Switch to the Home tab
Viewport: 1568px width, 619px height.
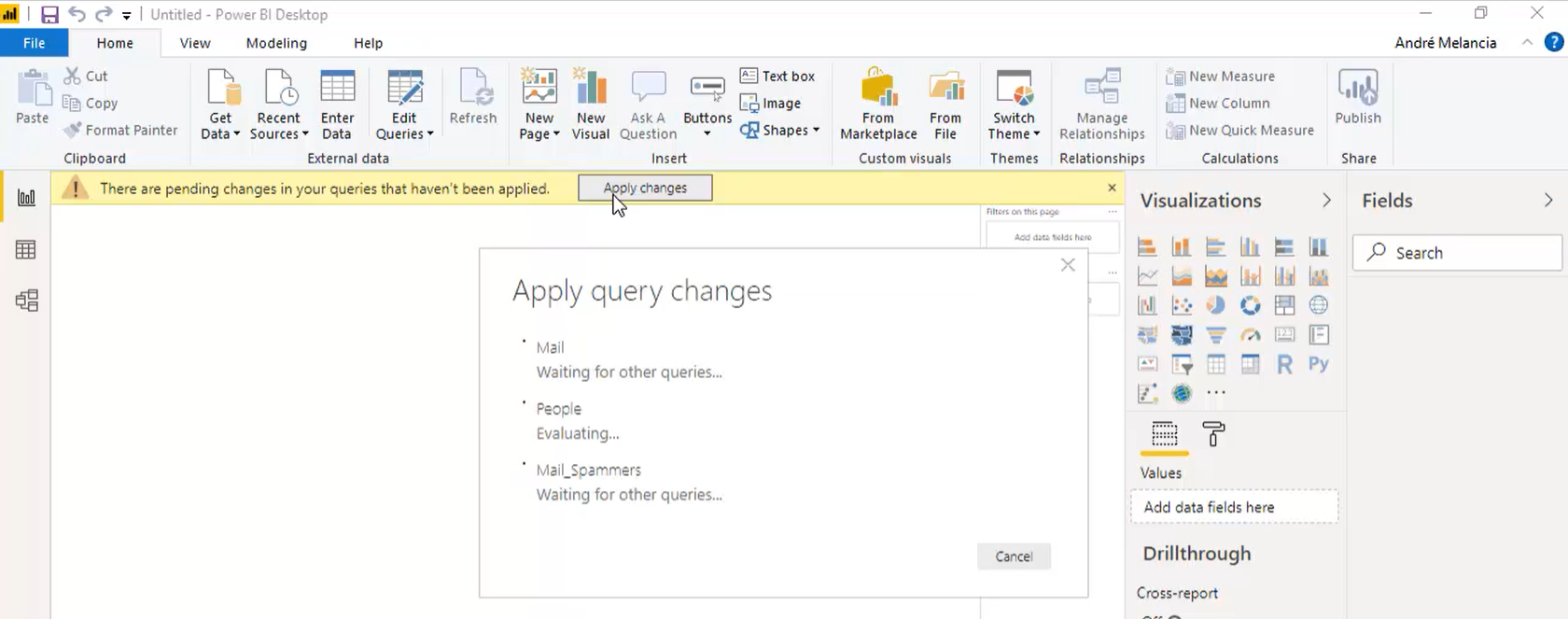pyautogui.click(x=115, y=43)
